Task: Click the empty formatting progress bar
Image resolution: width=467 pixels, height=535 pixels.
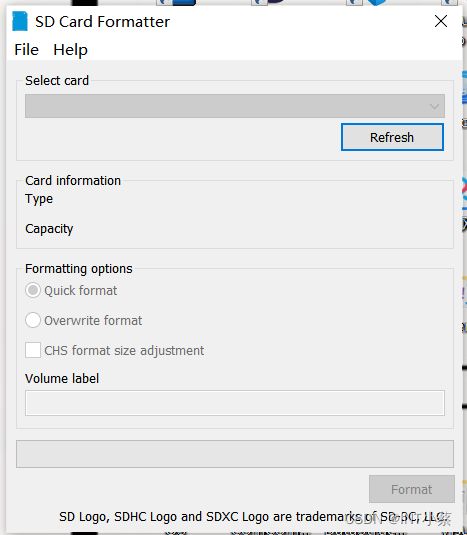Action: click(x=235, y=454)
